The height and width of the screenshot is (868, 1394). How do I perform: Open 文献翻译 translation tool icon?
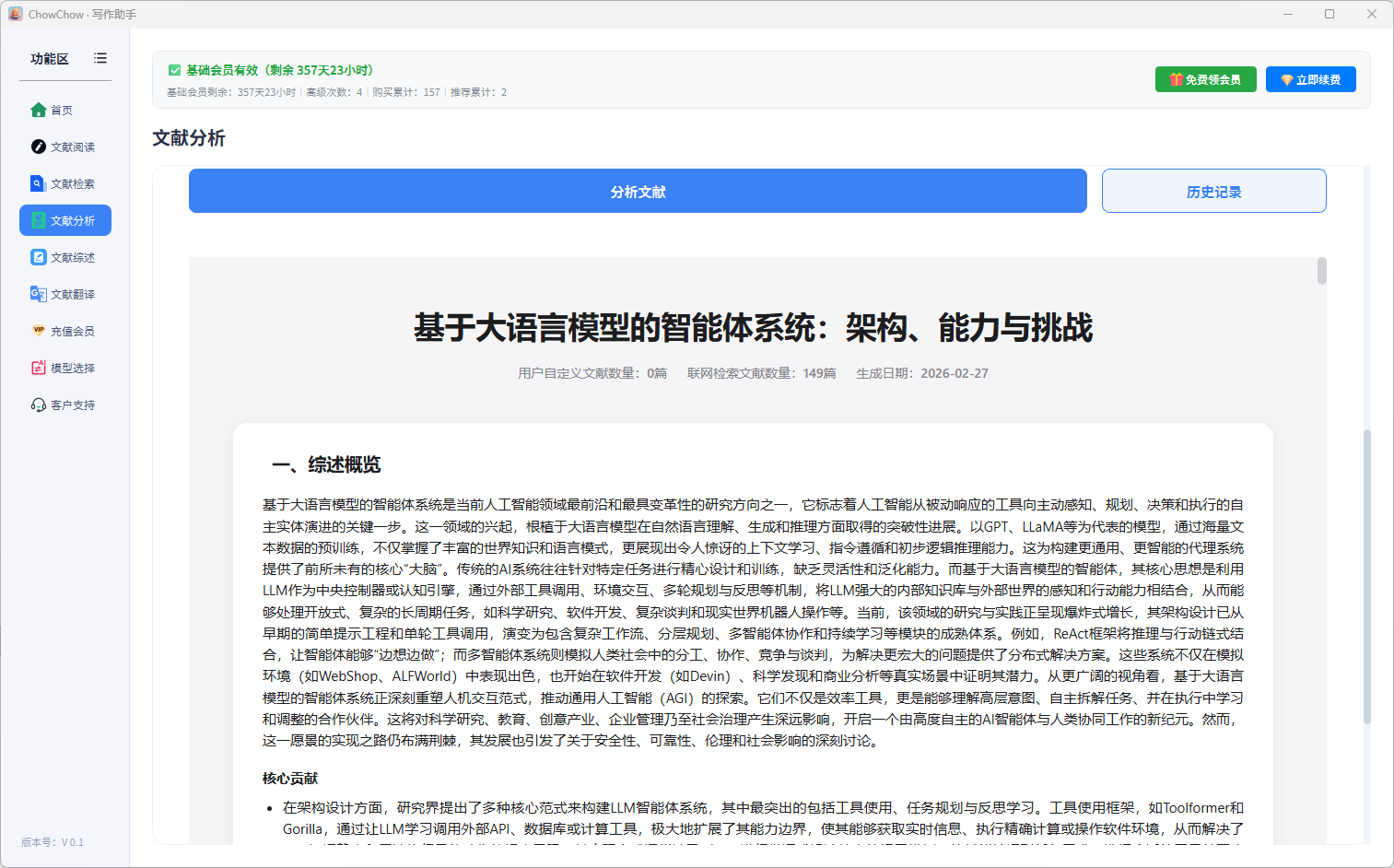tap(37, 294)
